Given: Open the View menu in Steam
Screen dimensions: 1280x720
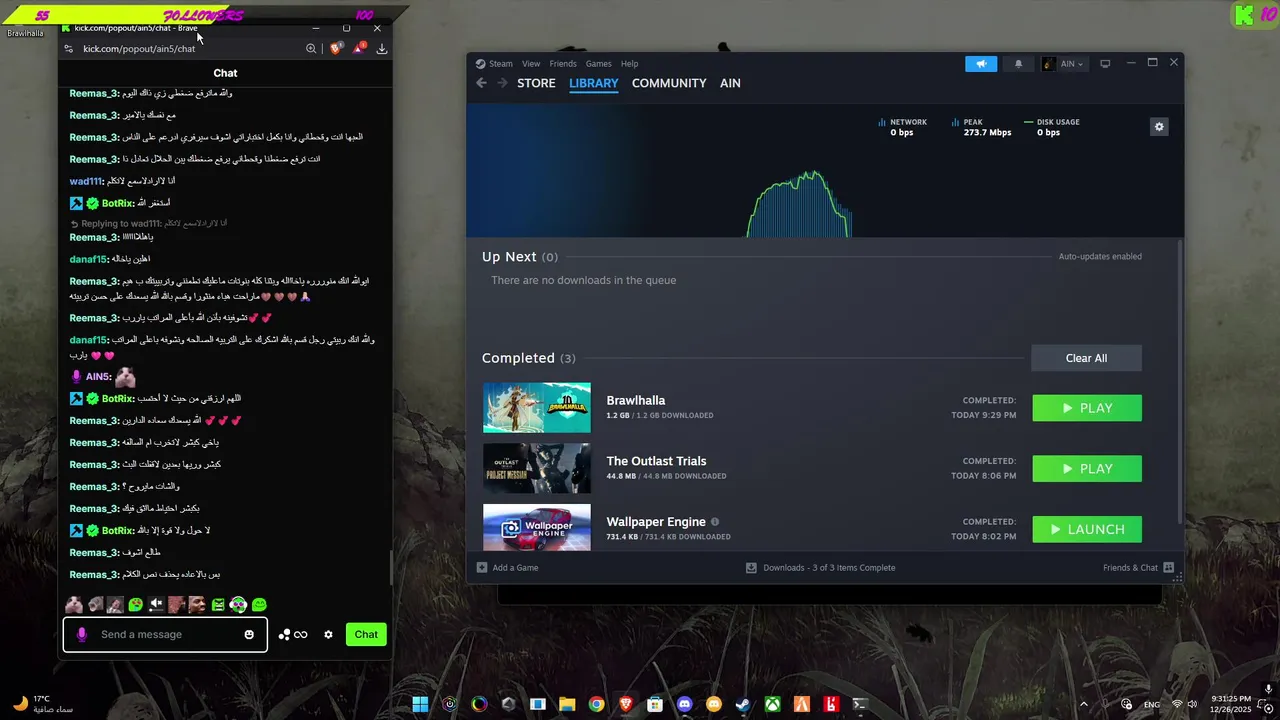Looking at the screenshot, I should [x=531, y=64].
